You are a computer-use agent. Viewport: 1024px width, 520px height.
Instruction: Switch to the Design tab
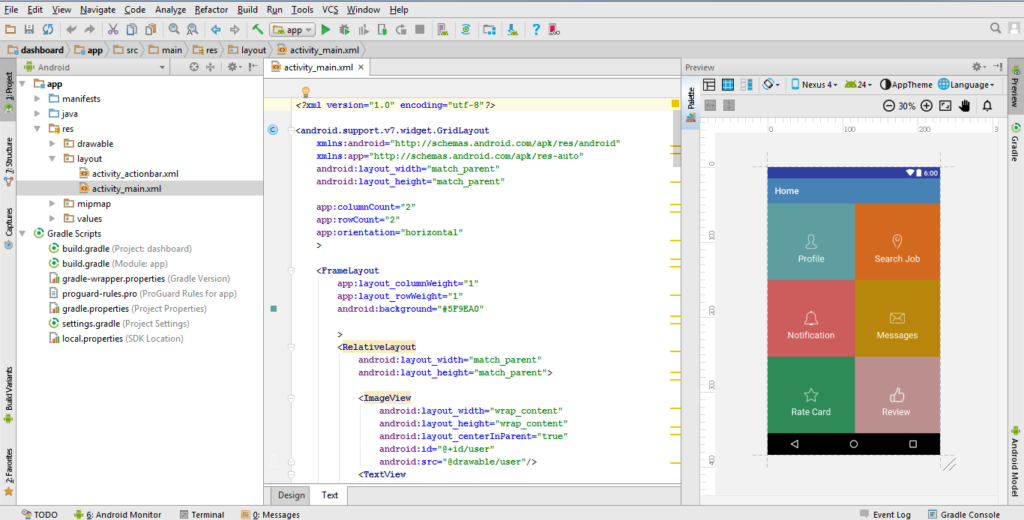pyautogui.click(x=291, y=495)
